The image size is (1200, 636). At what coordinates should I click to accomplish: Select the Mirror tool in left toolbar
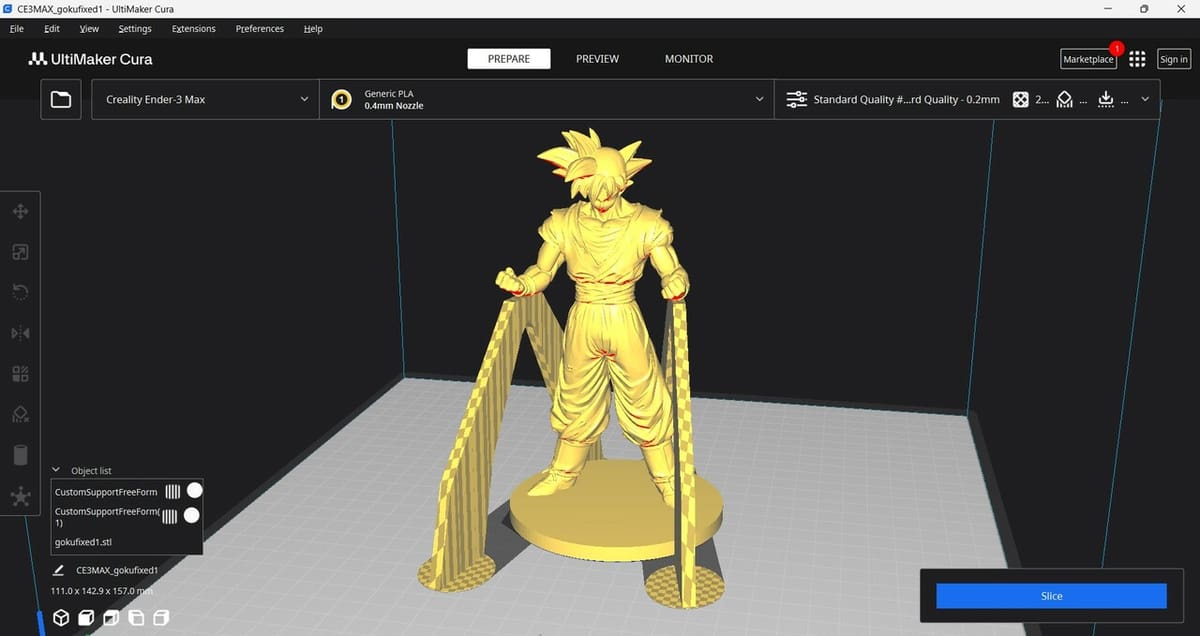[x=20, y=333]
